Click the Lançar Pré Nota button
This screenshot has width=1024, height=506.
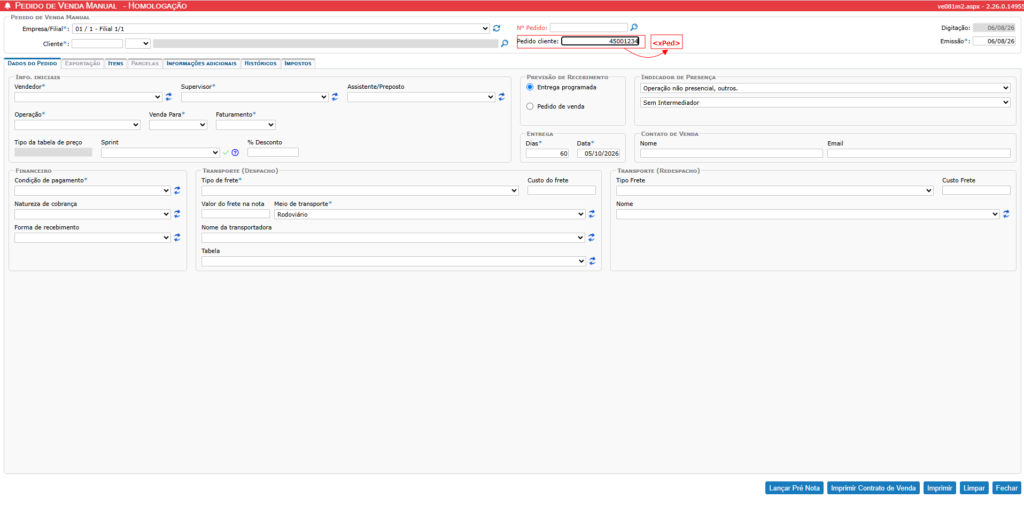(x=794, y=488)
